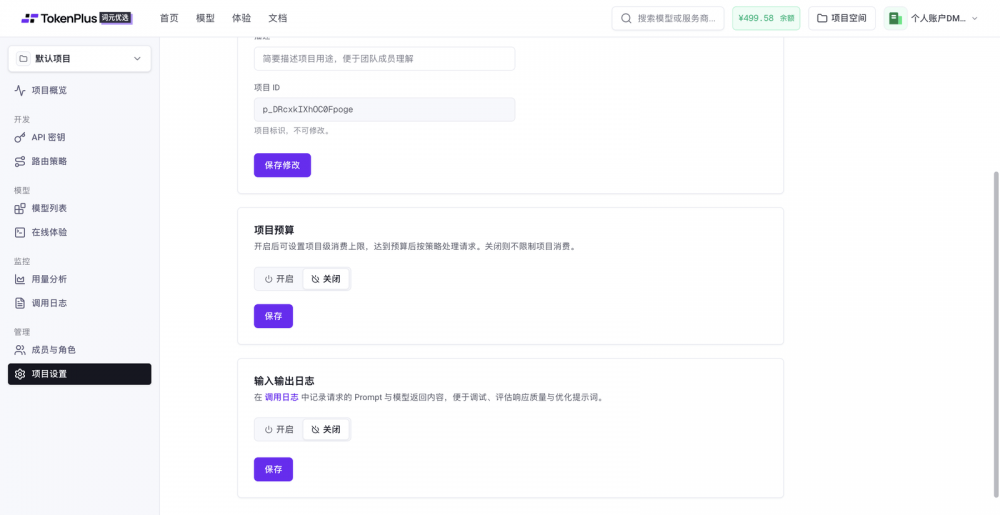Expand the 个人账户 account menu chevron
Viewport: 1000px width, 515px height.
point(974,18)
